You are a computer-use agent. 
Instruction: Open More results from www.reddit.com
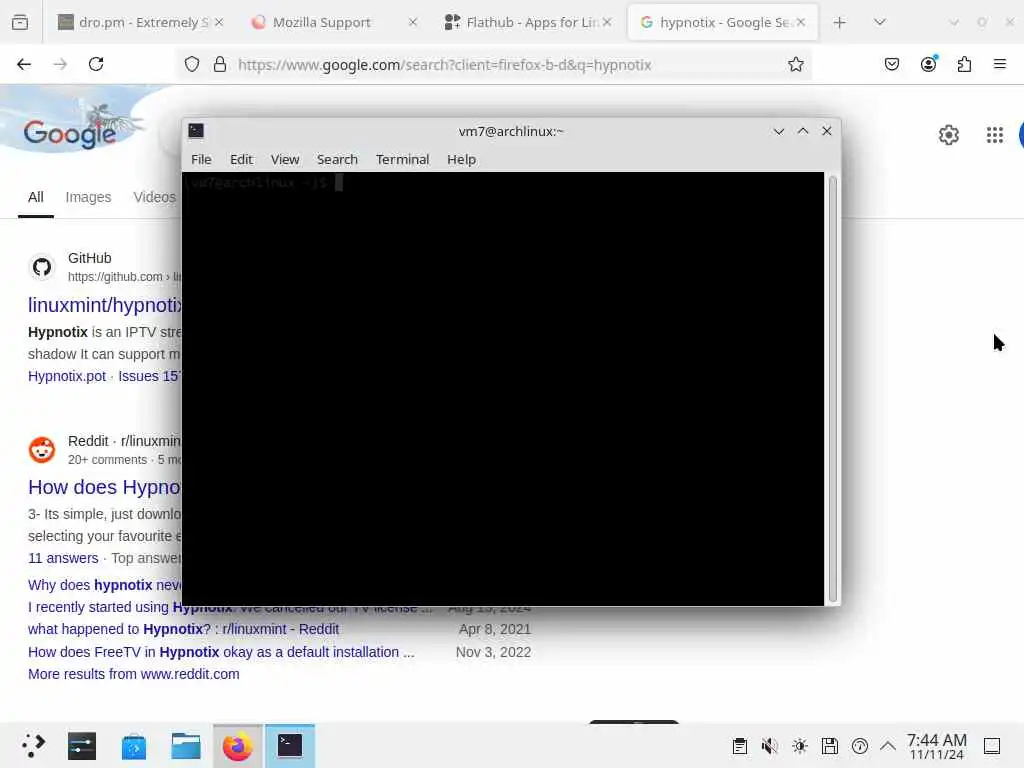click(x=134, y=674)
